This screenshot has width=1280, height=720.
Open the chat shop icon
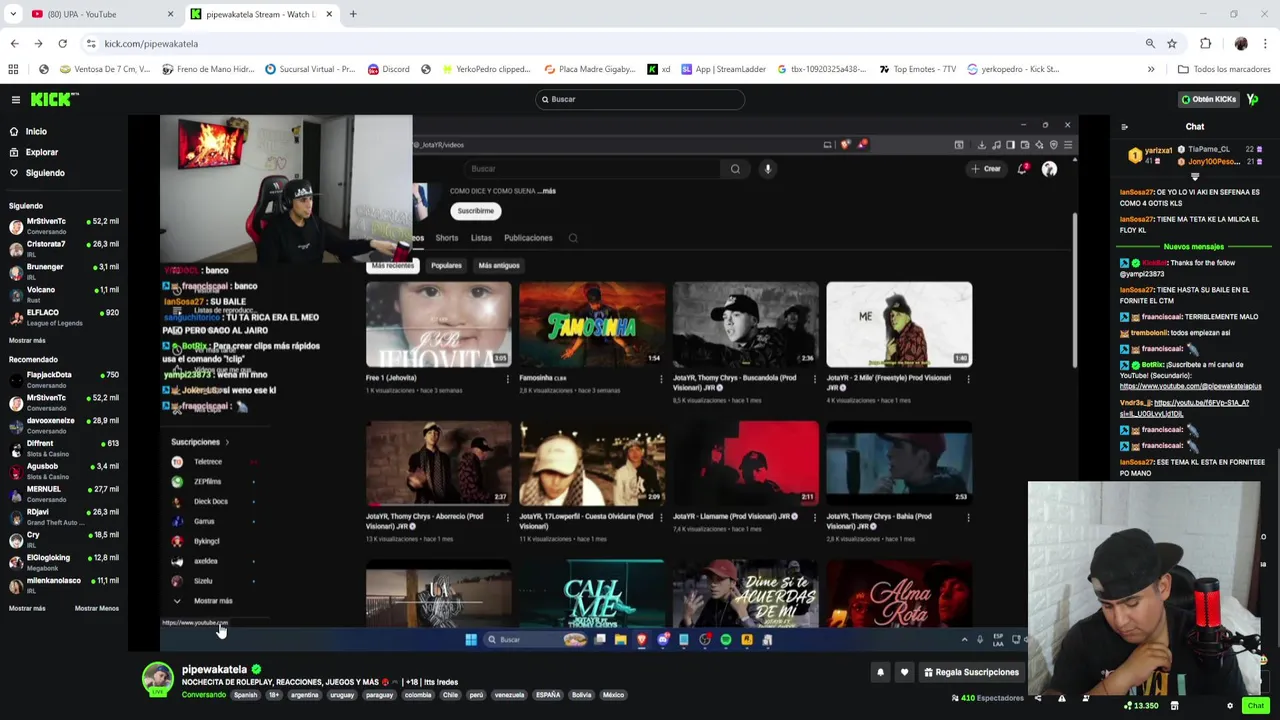coord(1174,706)
